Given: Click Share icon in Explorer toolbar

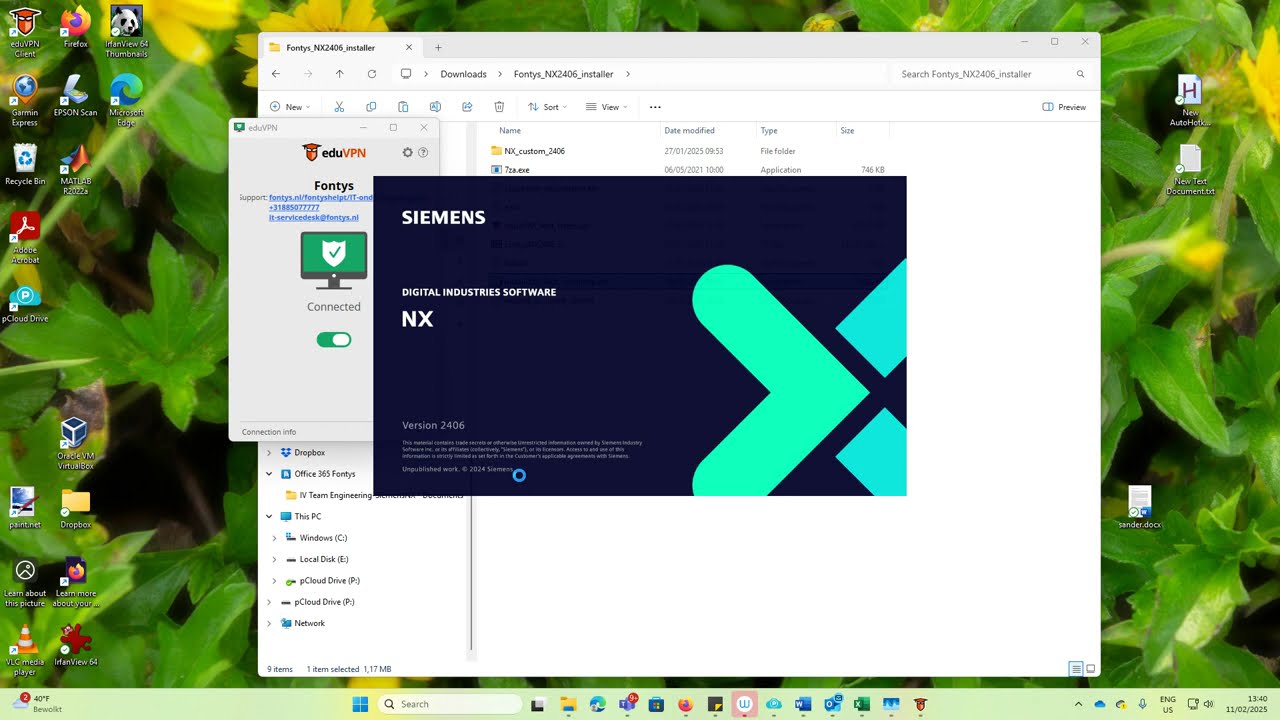Looking at the screenshot, I should 467,107.
